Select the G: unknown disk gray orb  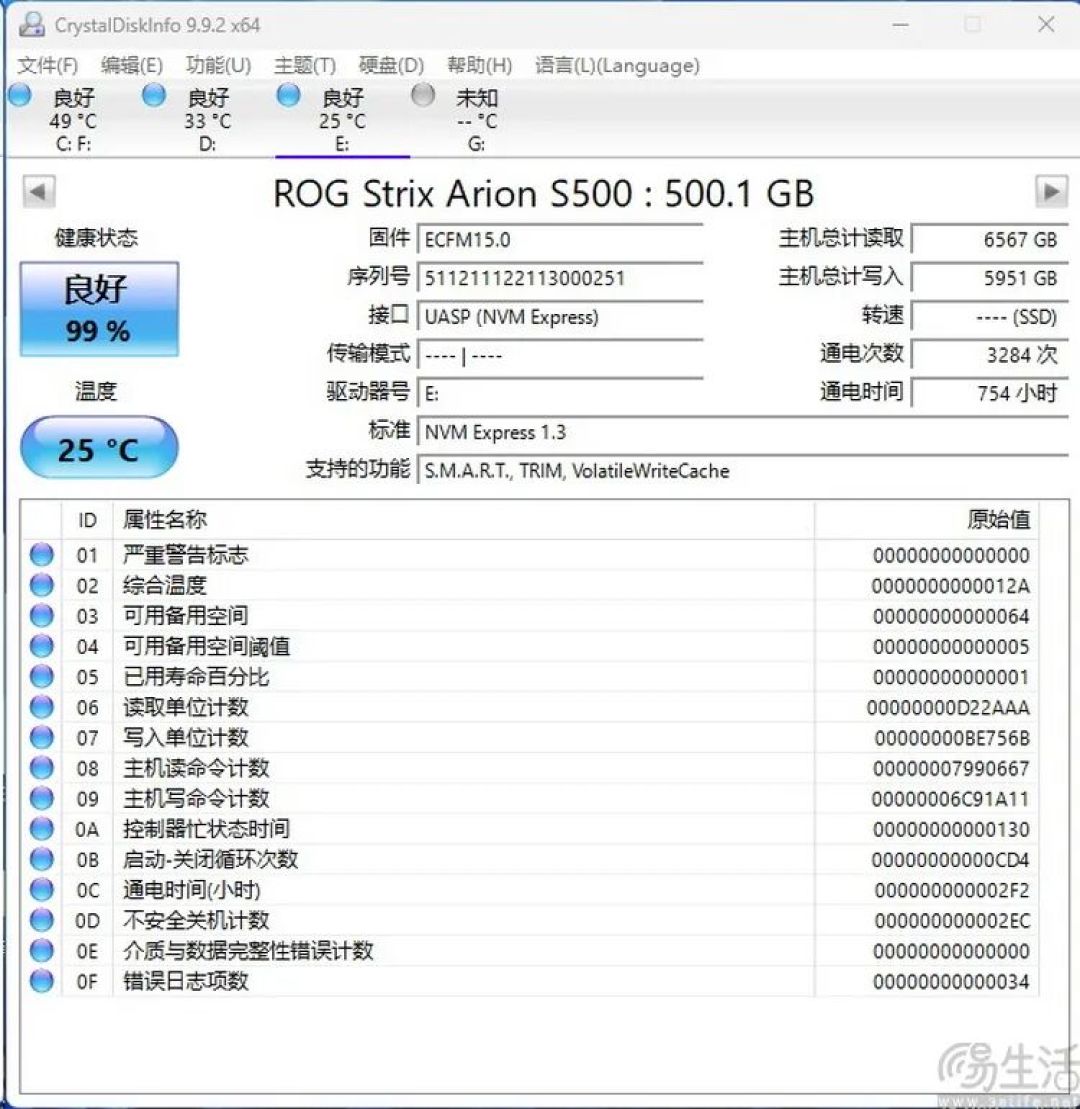pos(423,95)
